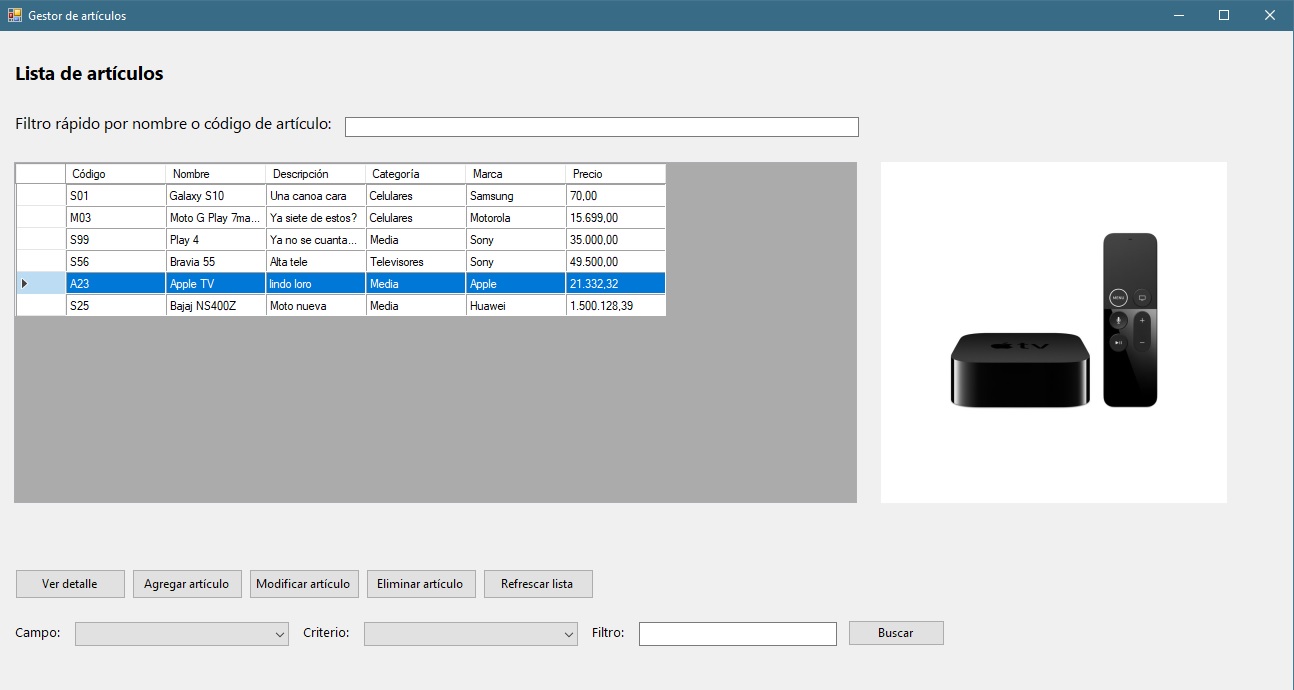1294x690 pixels.
Task: Select price cell 70,00
Action: point(616,196)
